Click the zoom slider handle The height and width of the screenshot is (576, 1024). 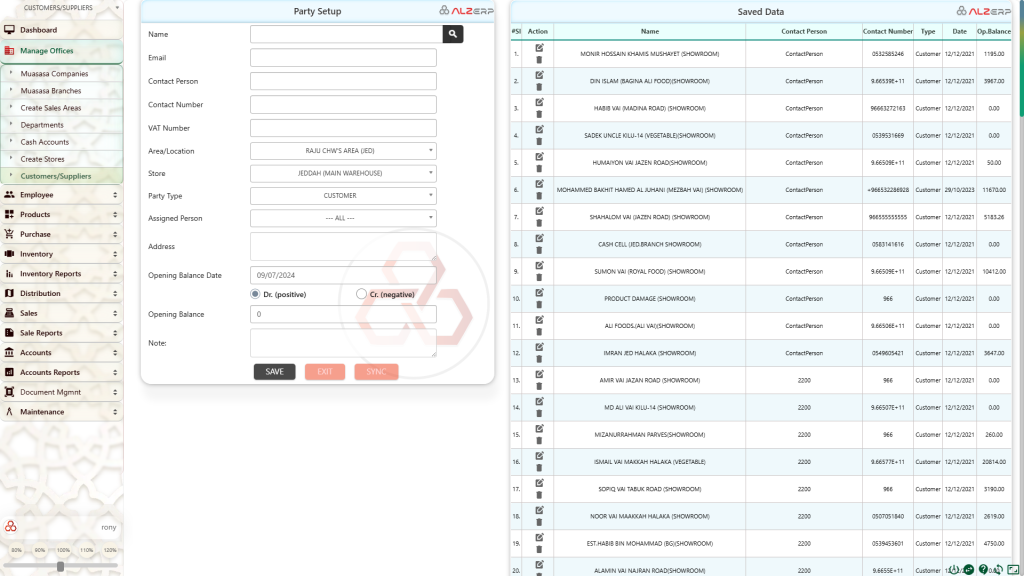coord(60,566)
